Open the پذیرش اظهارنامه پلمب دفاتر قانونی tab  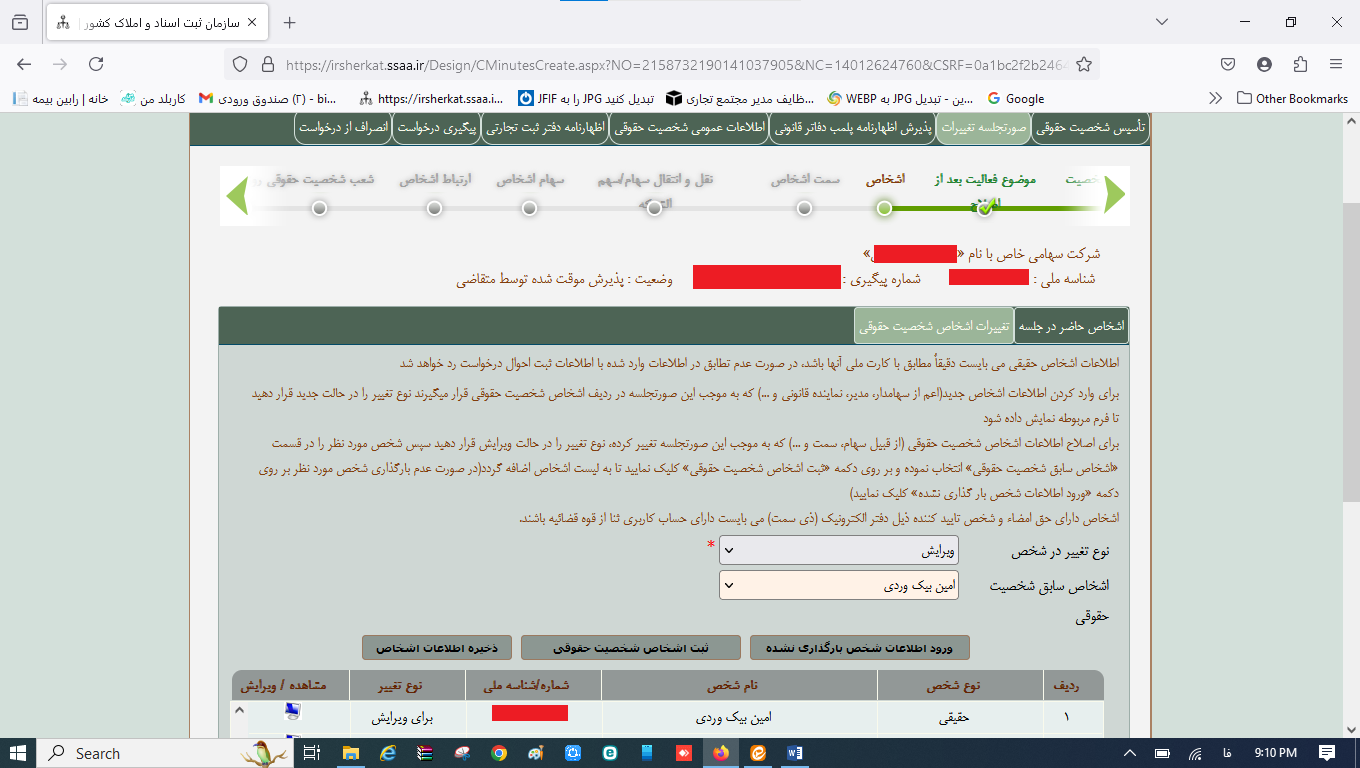click(x=853, y=128)
